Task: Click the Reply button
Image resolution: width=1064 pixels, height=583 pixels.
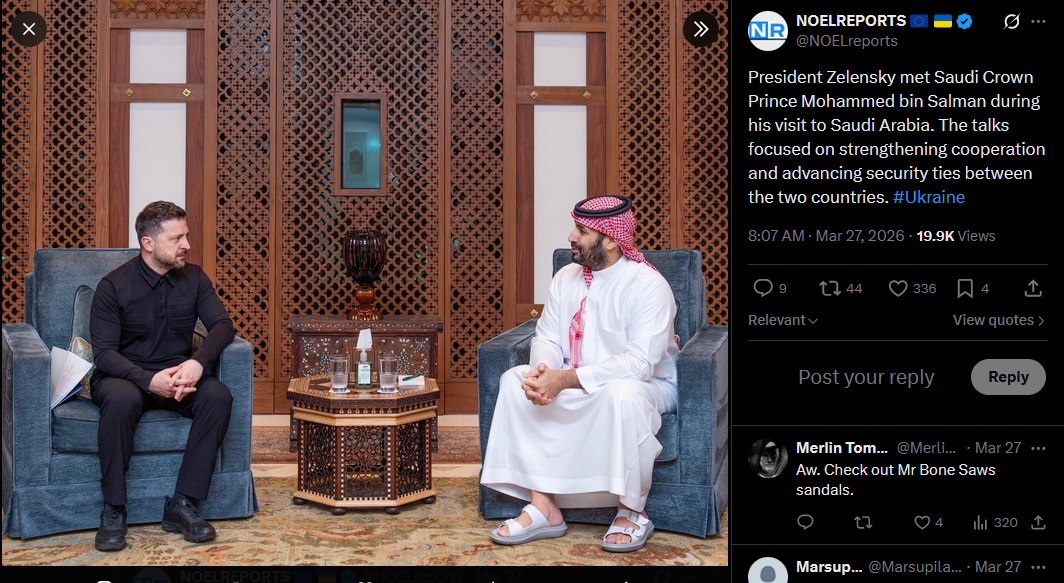Action: tap(1008, 377)
